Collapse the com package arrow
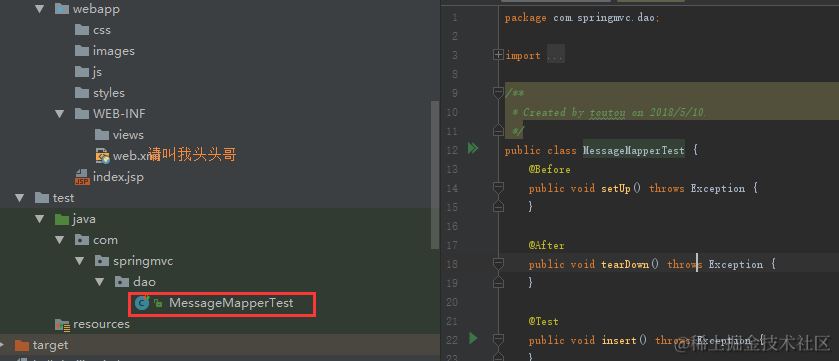The width and height of the screenshot is (839, 361). tap(59, 240)
